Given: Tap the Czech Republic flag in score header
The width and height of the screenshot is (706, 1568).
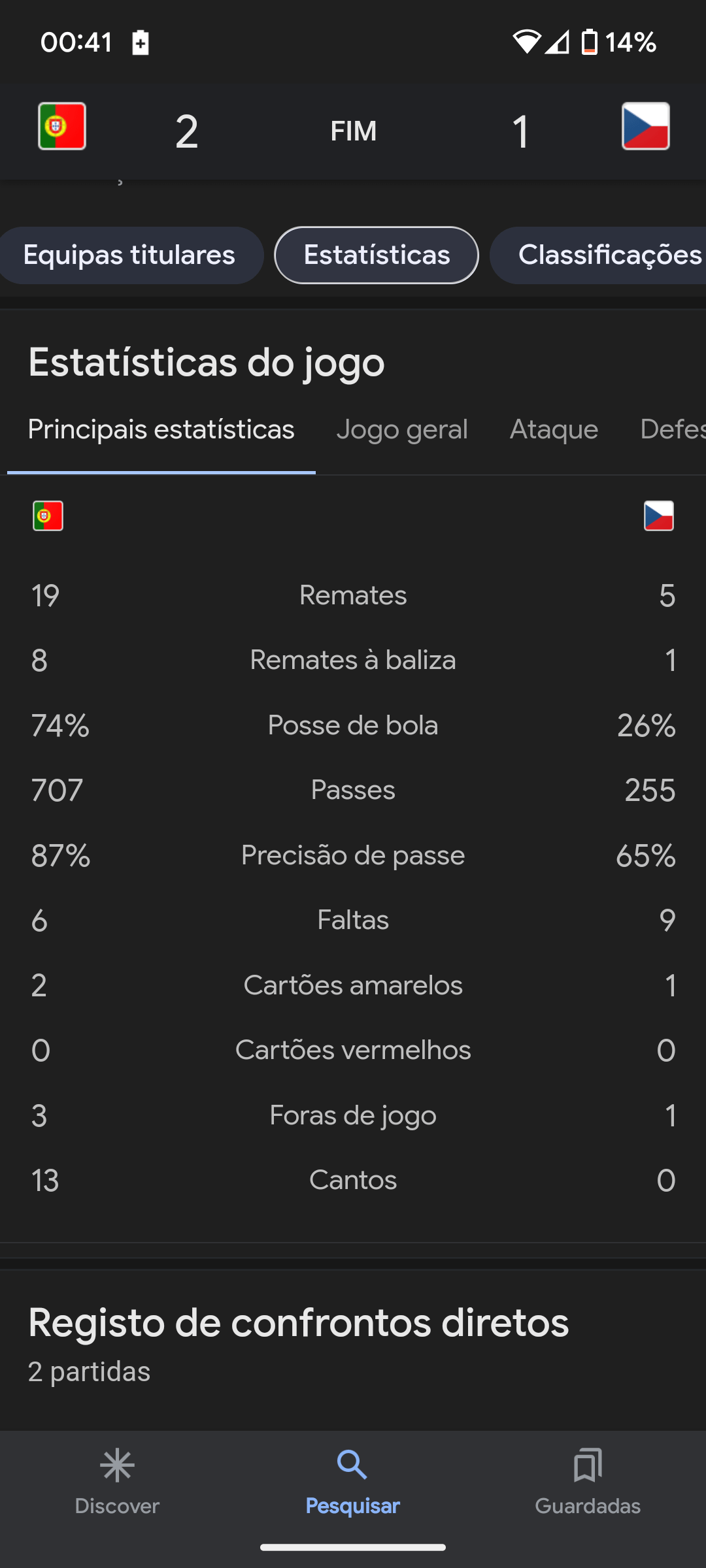Looking at the screenshot, I should [645, 126].
